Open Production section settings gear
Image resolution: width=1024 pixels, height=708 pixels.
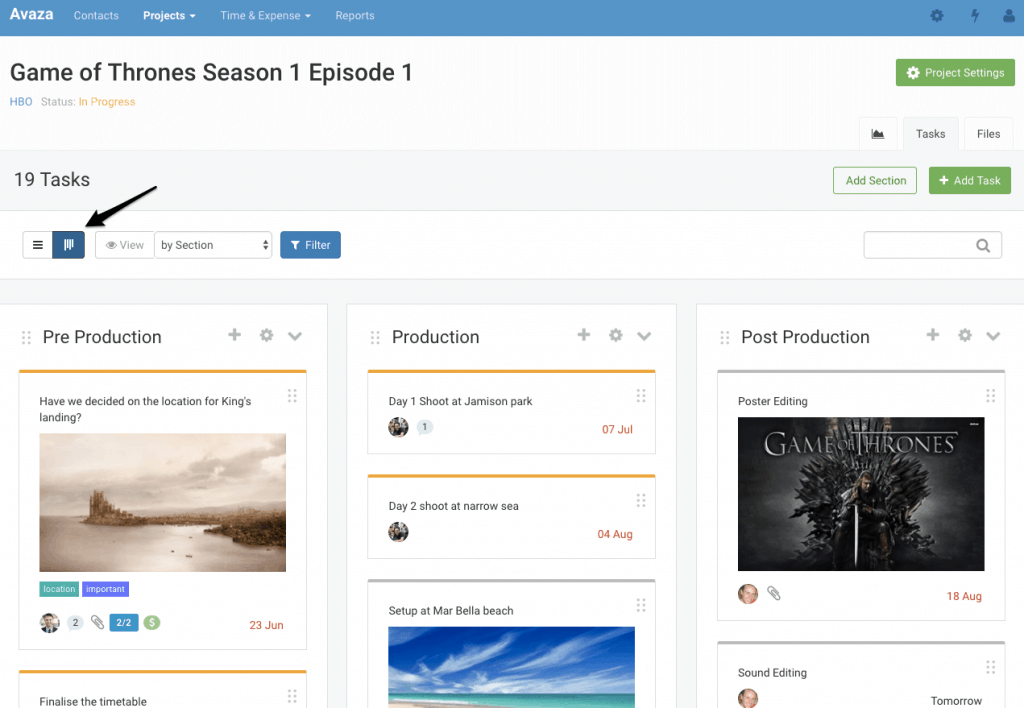pyautogui.click(x=616, y=335)
